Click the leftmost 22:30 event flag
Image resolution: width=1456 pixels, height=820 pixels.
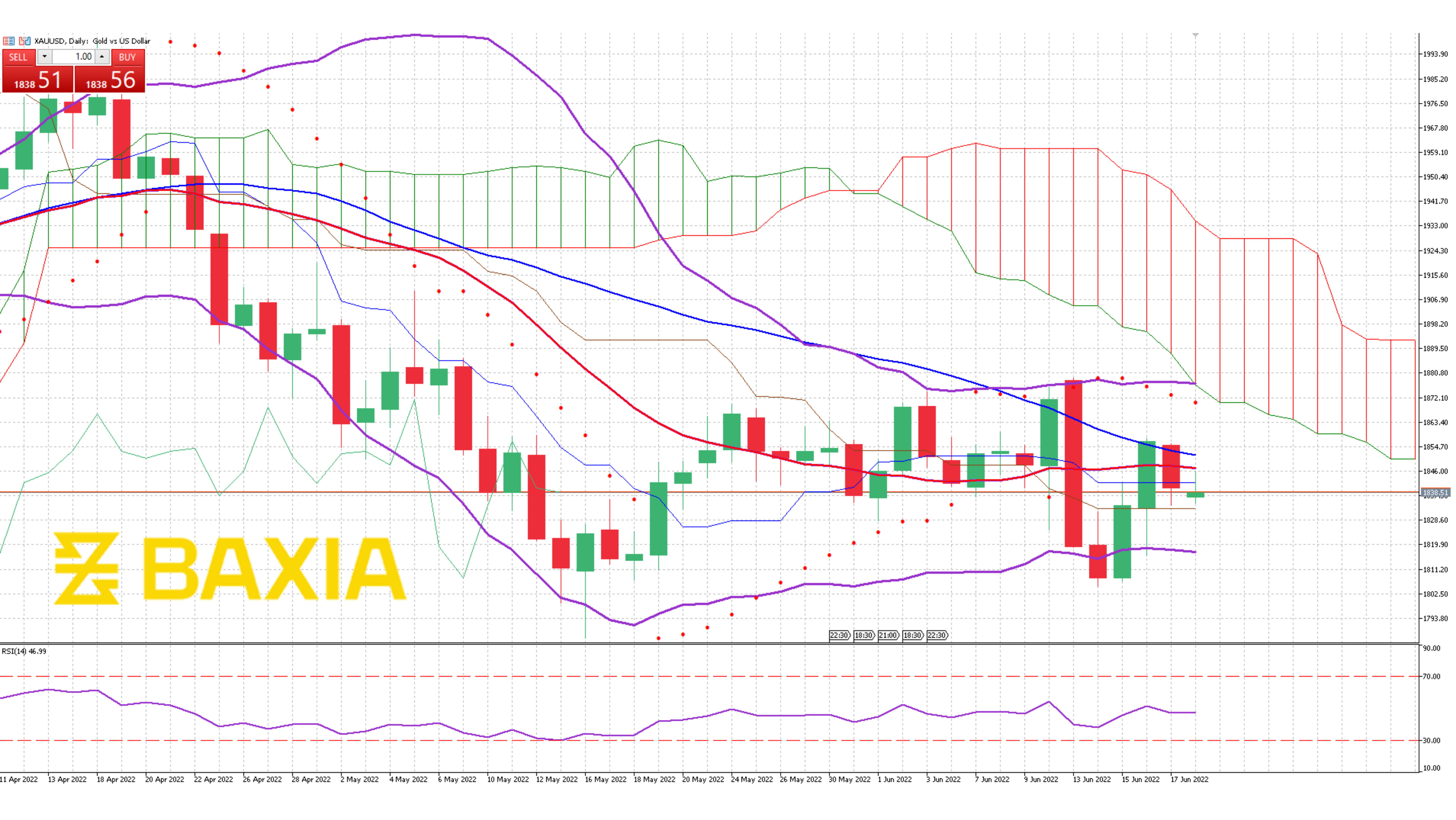click(840, 635)
